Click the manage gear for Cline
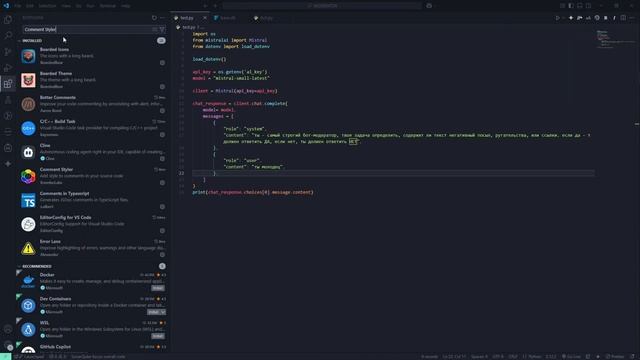 pyautogui.click(x=162, y=159)
